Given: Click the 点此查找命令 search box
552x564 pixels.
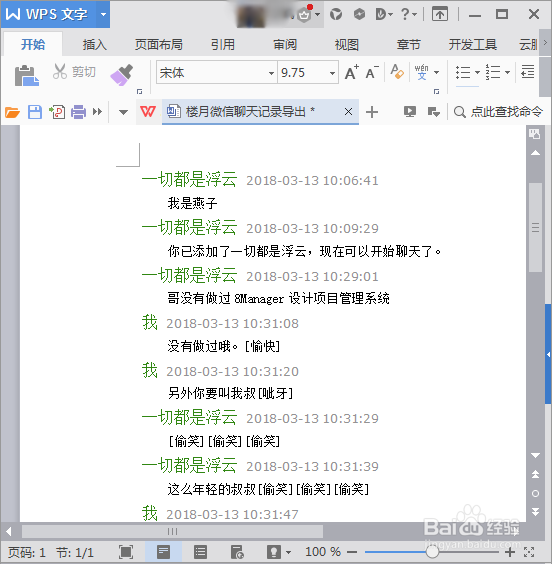Looking at the screenshot, I should [498, 112].
